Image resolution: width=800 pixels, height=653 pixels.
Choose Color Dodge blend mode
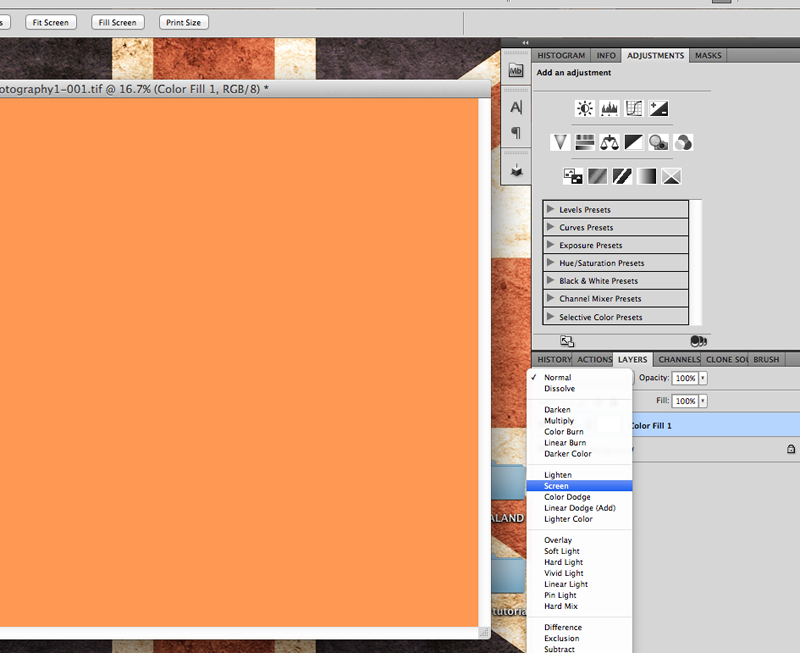[x=580, y=497]
